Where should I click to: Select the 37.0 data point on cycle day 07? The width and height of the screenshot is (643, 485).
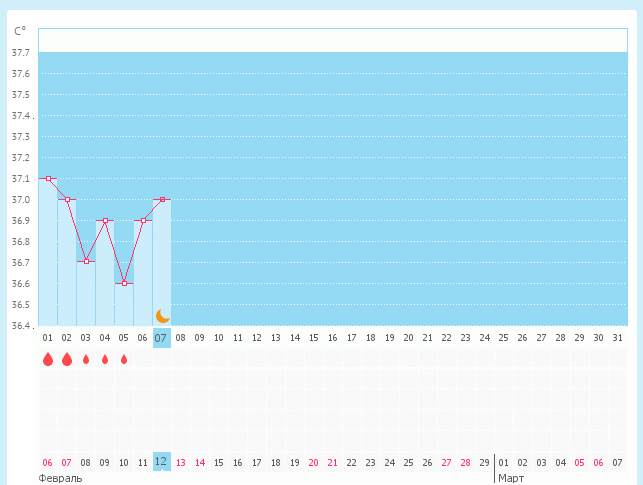pyautogui.click(x=162, y=199)
